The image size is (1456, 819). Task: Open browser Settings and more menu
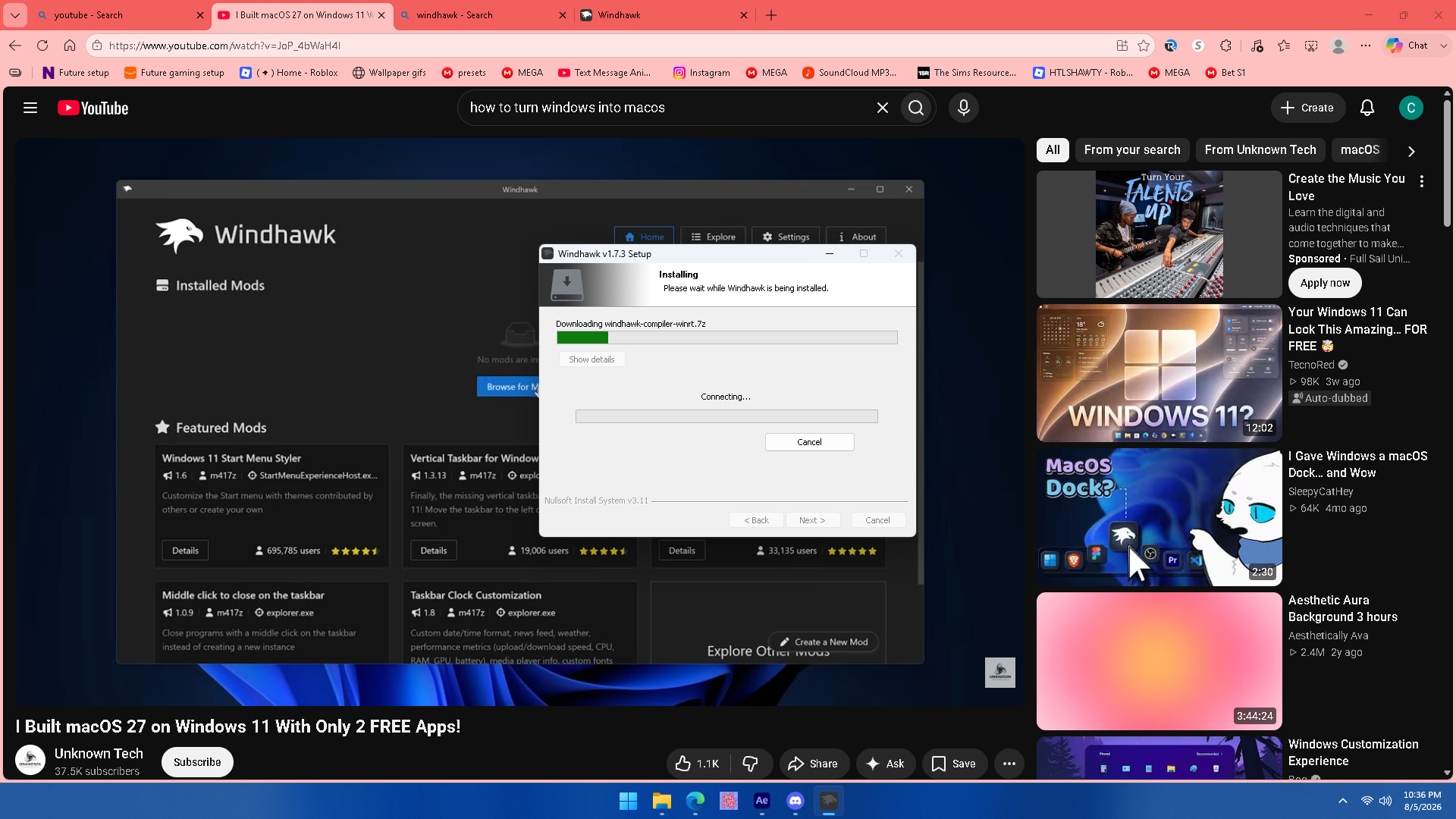click(x=1366, y=45)
